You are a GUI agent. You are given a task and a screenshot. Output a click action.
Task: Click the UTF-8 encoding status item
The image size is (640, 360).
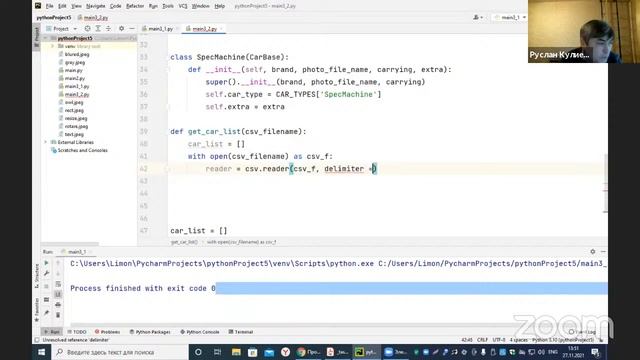pos(499,340)
